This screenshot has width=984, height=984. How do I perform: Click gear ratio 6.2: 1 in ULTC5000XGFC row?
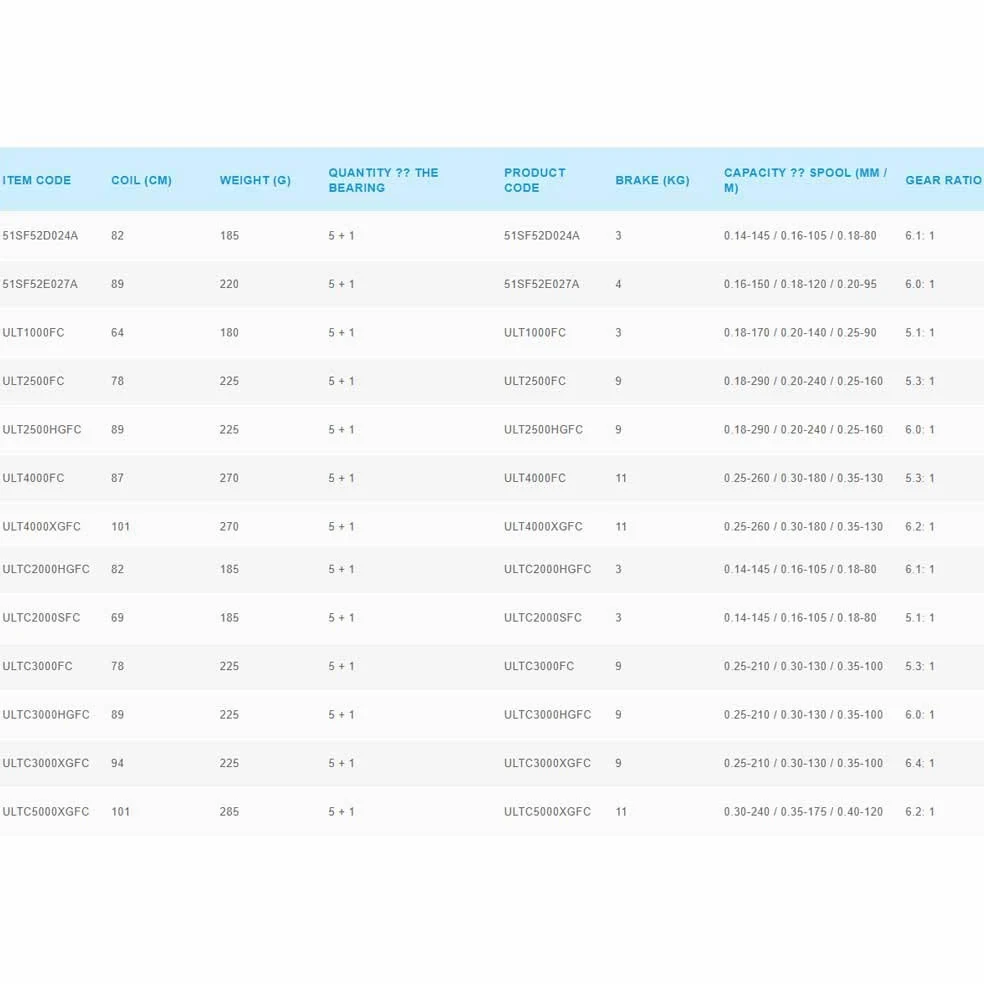(x=919, y=811)
